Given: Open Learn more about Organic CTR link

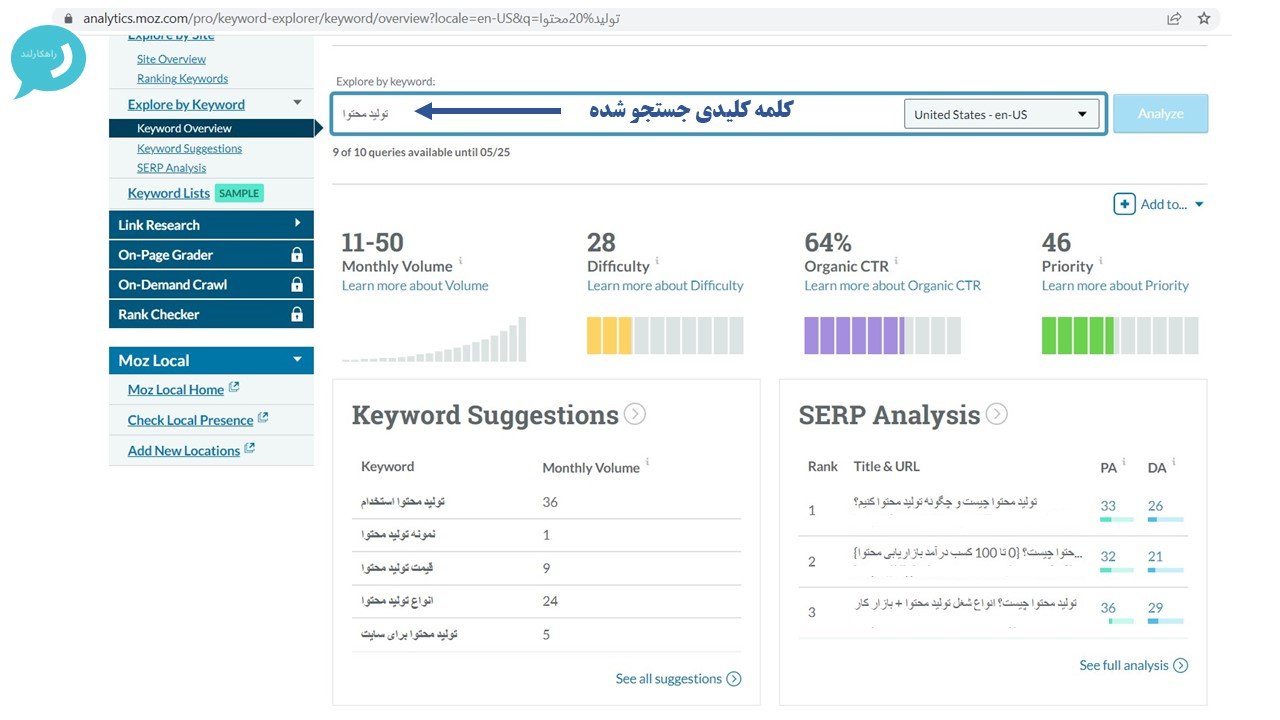Looking at the screenshot, I should coord(892,285).
